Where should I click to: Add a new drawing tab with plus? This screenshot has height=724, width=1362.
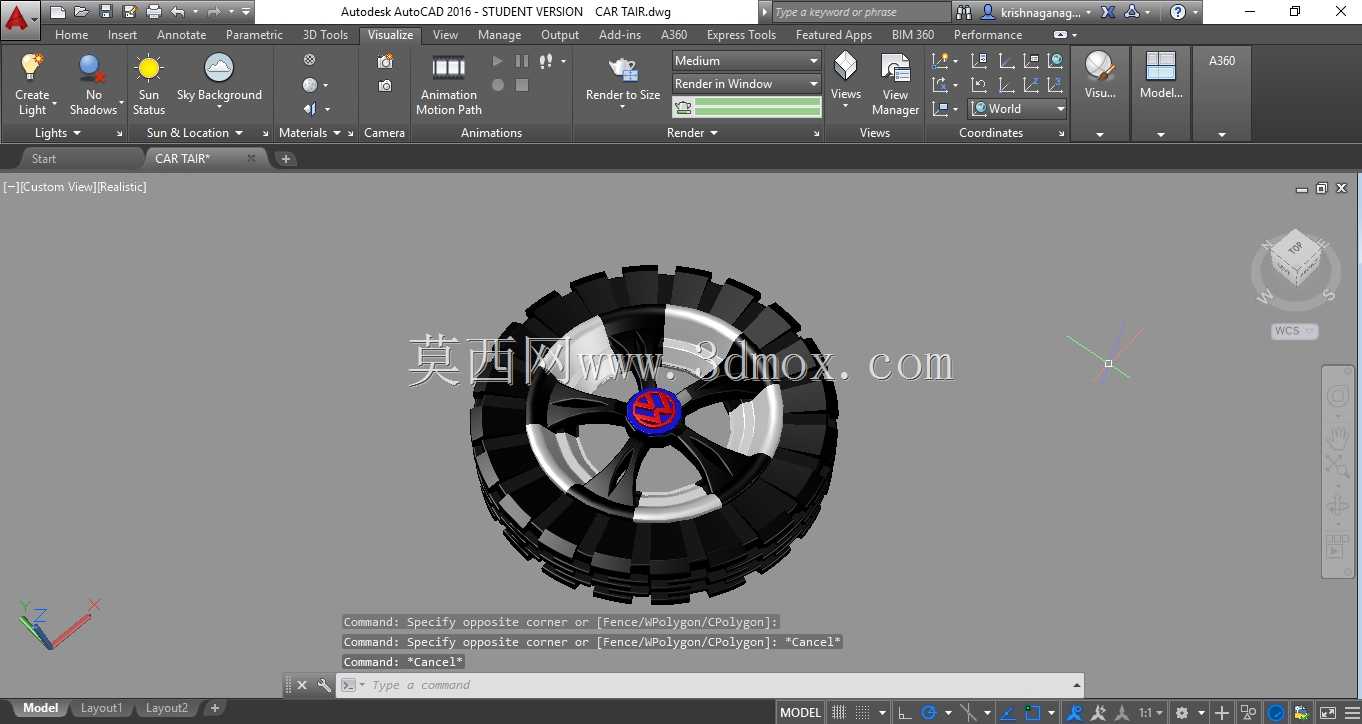click(x=285, y=158)
